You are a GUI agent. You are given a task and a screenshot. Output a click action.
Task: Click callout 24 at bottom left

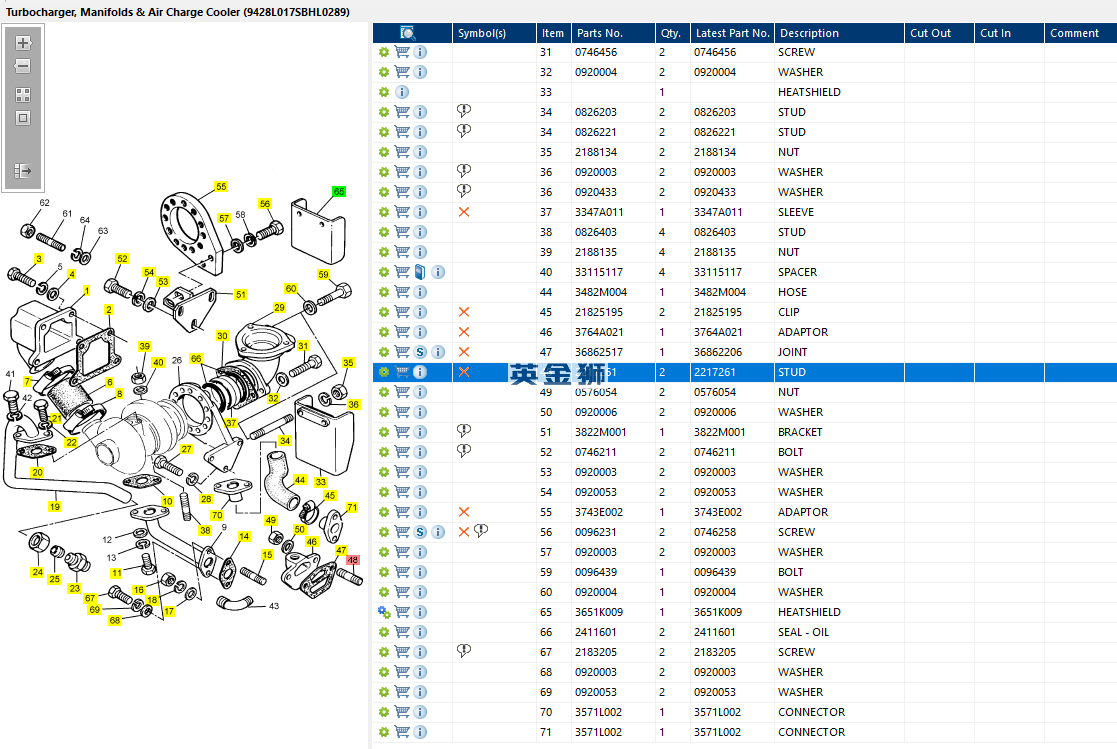[x=38, y=572]
